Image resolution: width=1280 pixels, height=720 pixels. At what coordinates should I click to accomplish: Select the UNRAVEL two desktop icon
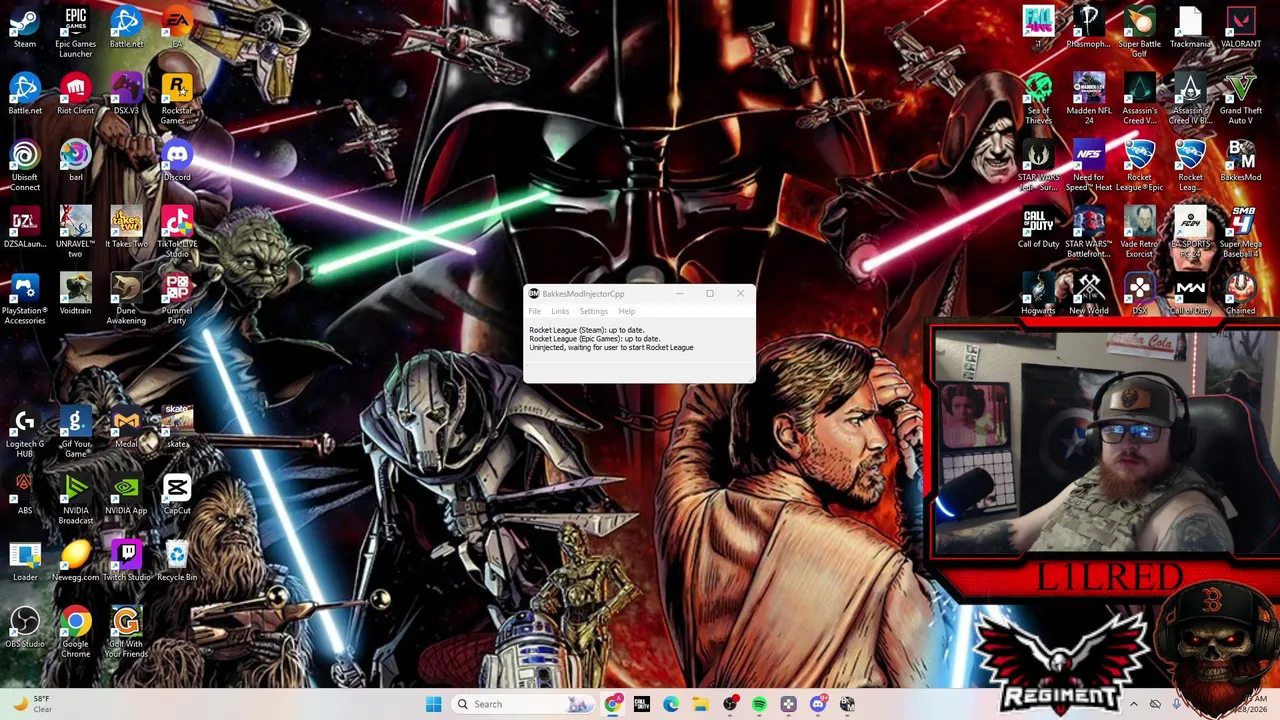(x=75, y=232)
